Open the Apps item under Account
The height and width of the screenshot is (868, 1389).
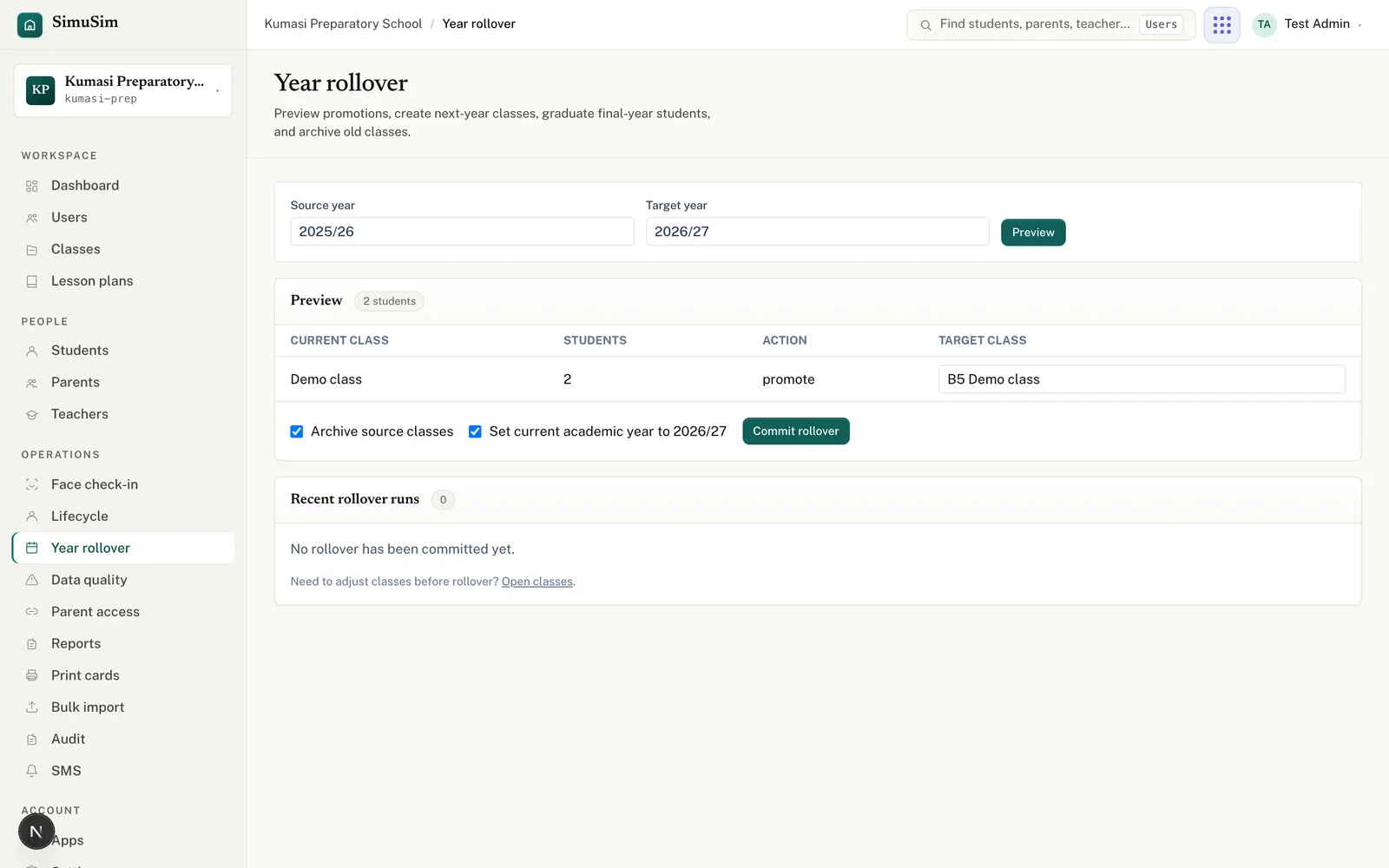(x=122, y=840)
